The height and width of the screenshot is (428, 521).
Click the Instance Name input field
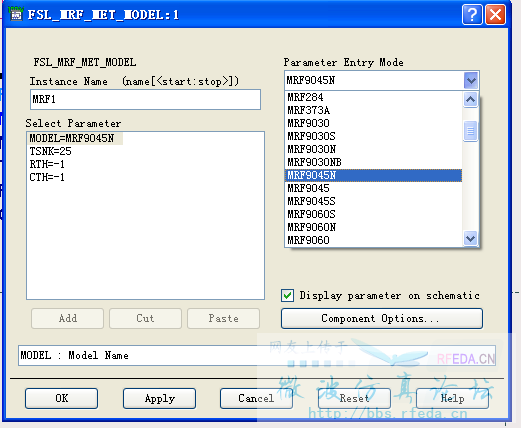[145, 99]
